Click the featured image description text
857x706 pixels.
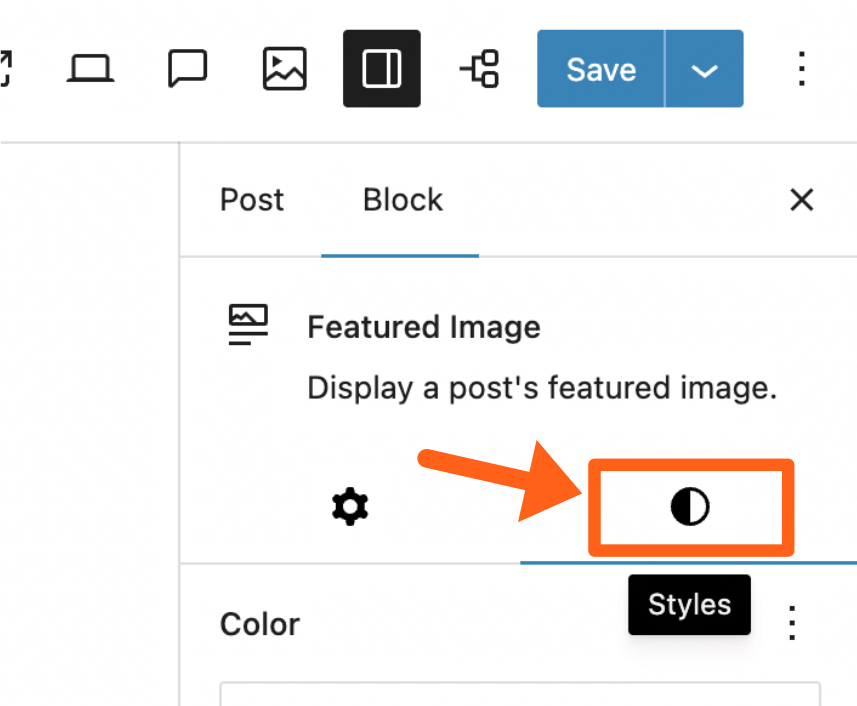tap(542, 388)
